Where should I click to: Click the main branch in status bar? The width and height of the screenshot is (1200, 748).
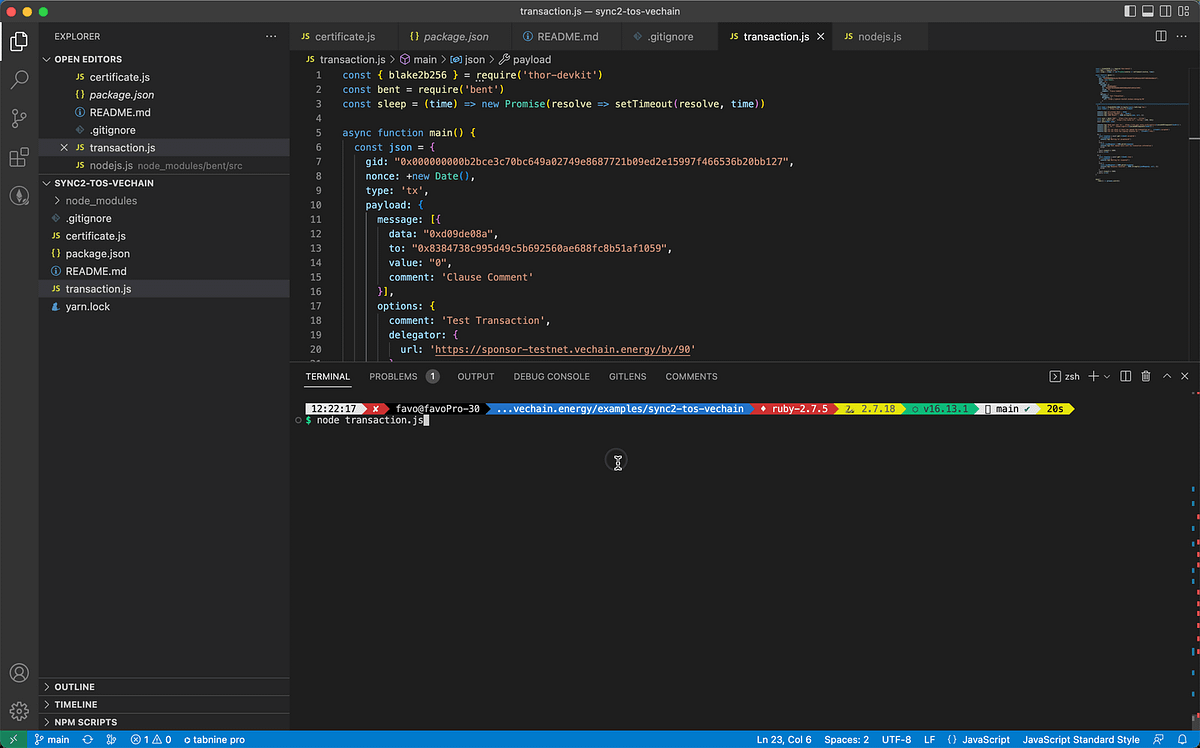point(52,740)
